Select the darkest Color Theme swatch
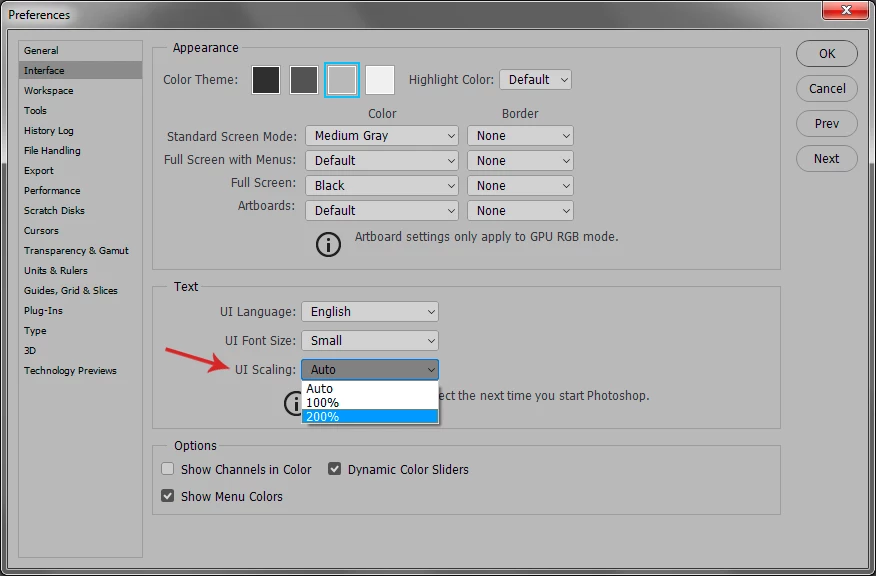The height and width of the screenshot is (576, 876). coord(266,80)
